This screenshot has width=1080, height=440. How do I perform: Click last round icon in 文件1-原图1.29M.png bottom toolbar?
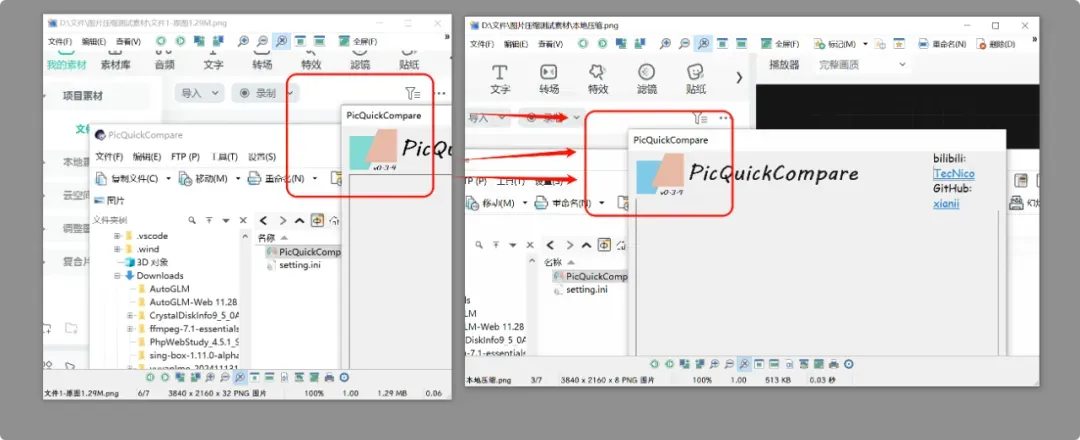coord(344,377)
